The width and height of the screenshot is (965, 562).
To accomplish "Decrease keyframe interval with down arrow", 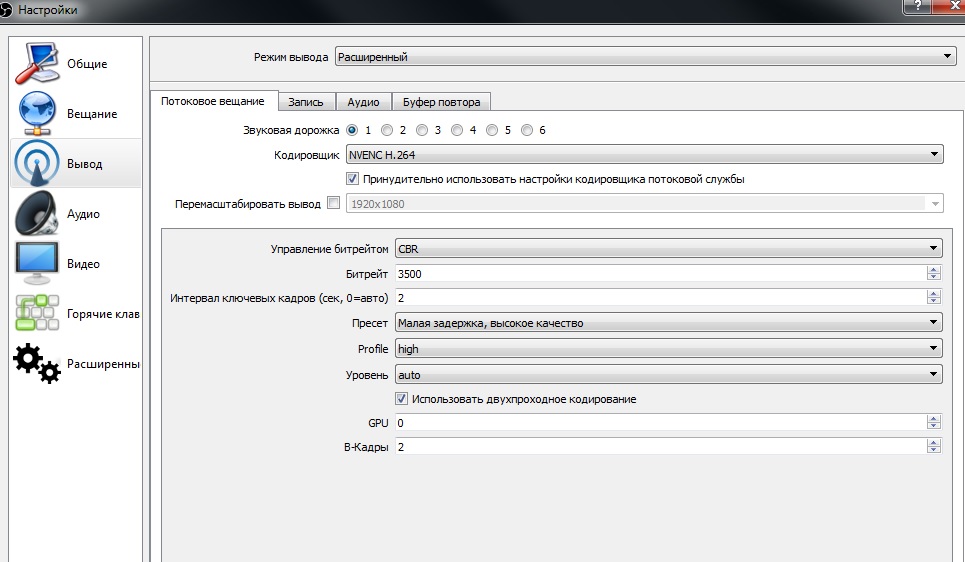I will (x=934, y=302).
